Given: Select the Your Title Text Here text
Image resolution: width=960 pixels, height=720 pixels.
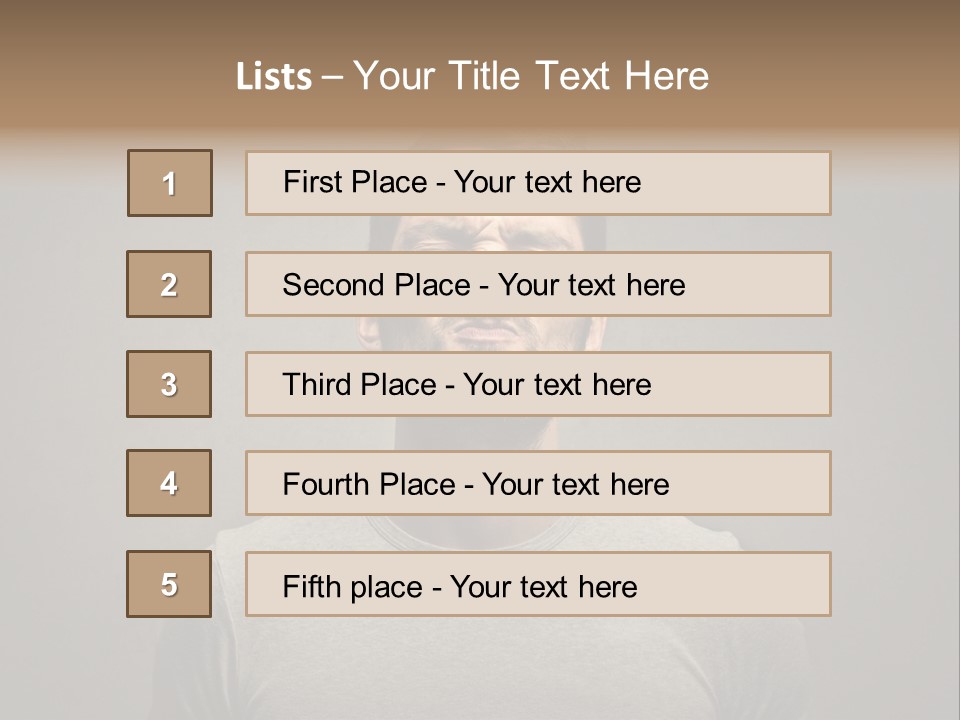Looking at the screenshot, I should pyautogui.click(x=531, y=76).
